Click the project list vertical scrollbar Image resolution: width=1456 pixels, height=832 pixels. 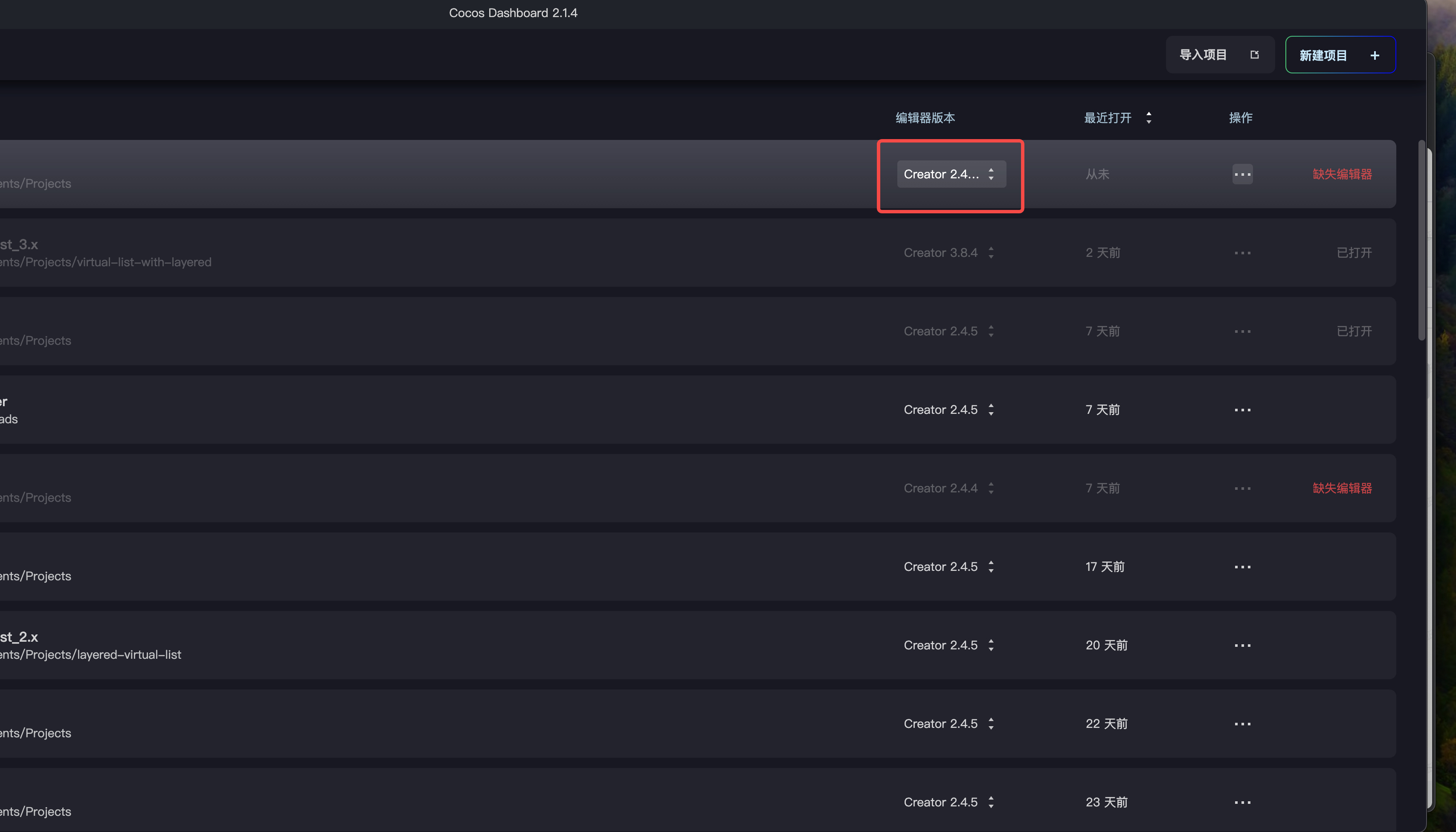[x=1421, y=240]
